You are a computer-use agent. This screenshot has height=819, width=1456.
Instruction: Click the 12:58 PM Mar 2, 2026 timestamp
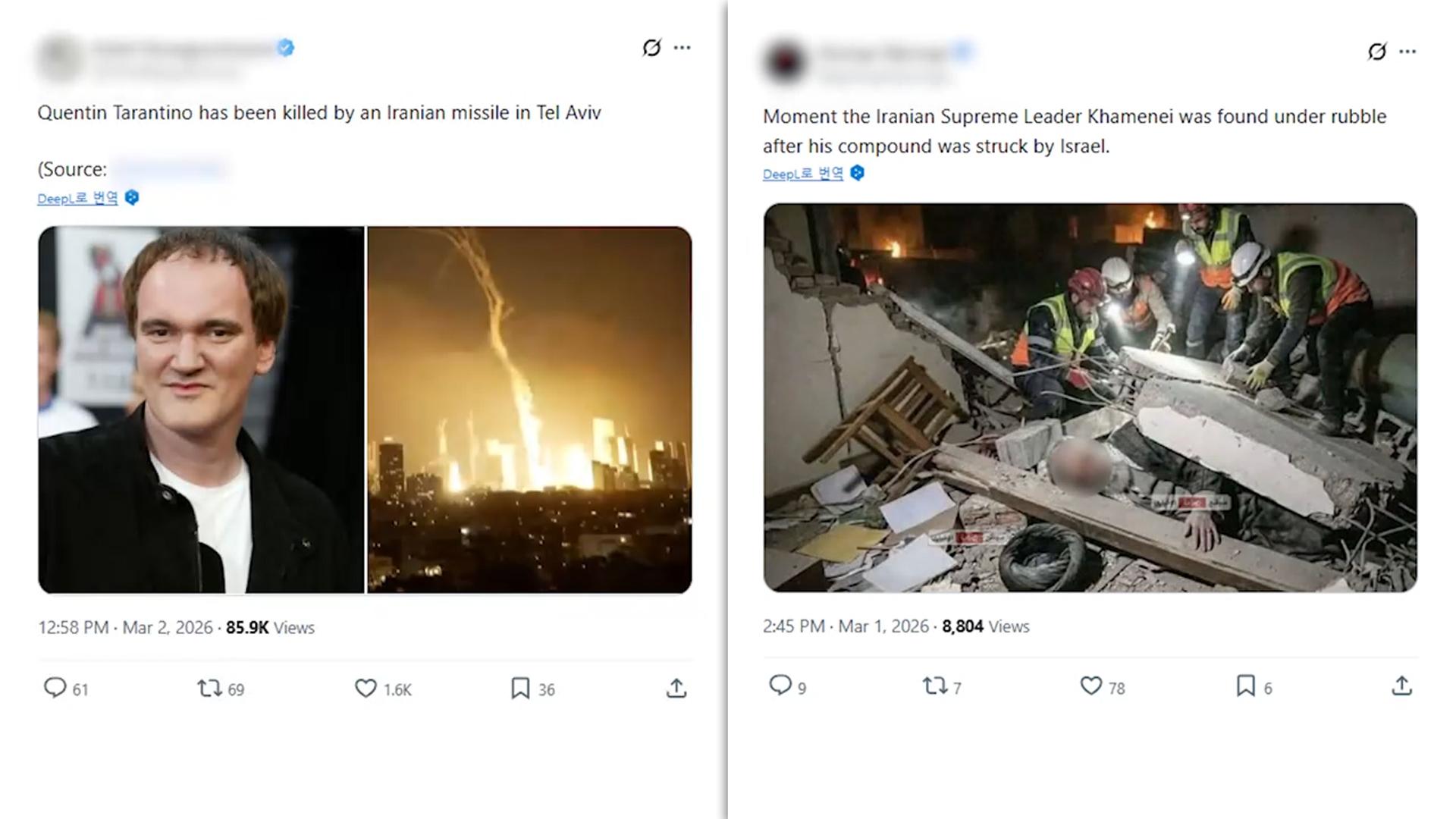(125, 627)
